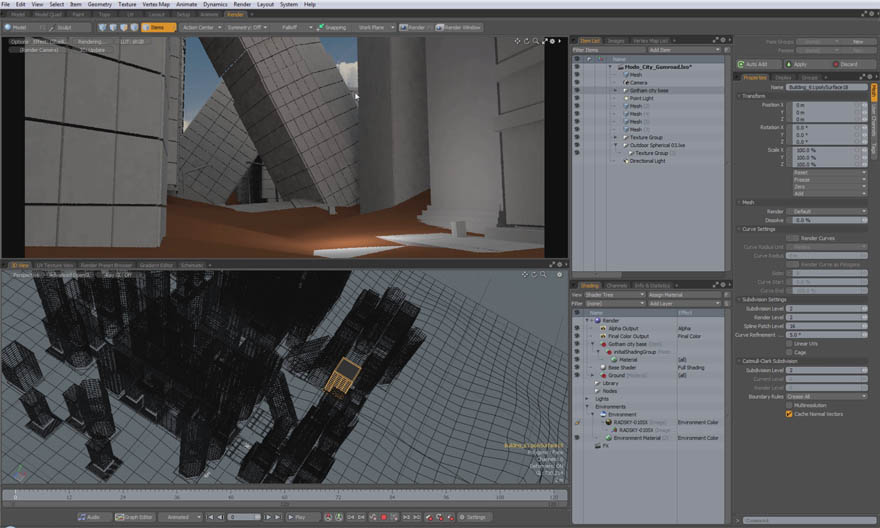
Task: Select Polygons selection mode cube icon
Action: pos(123,27)
